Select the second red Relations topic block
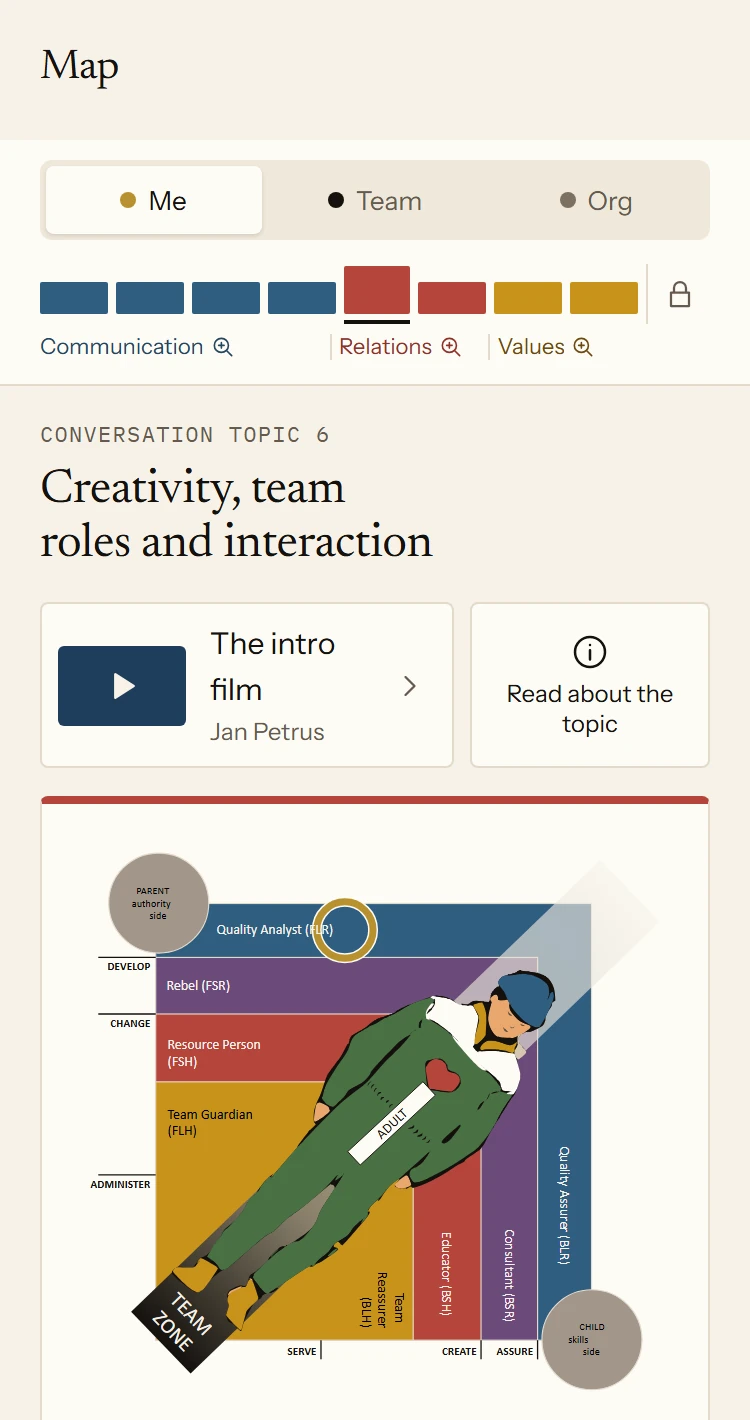Viewport: 750px width, 1420px height. [452, 298]
